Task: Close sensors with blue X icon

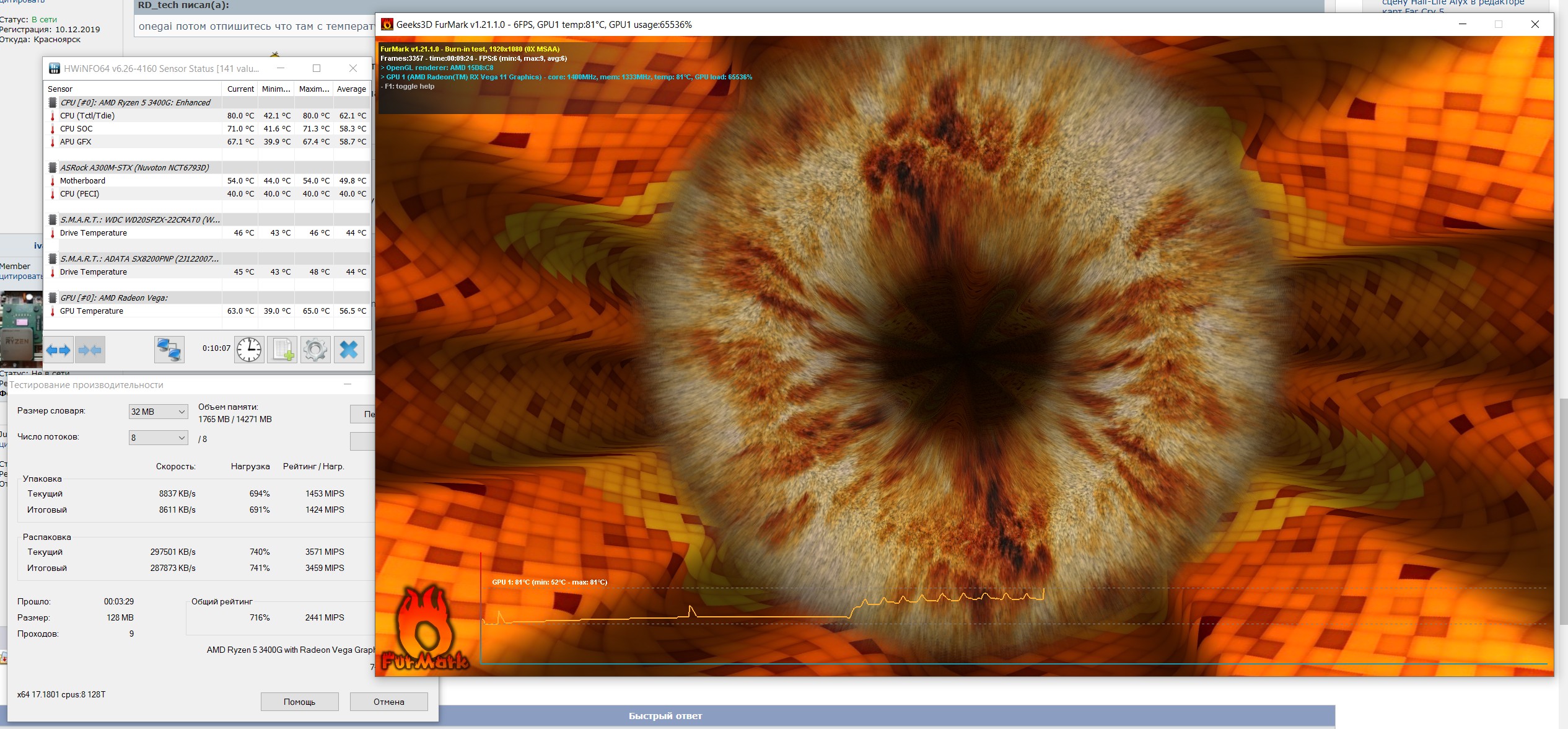Action: pos(349,350)
